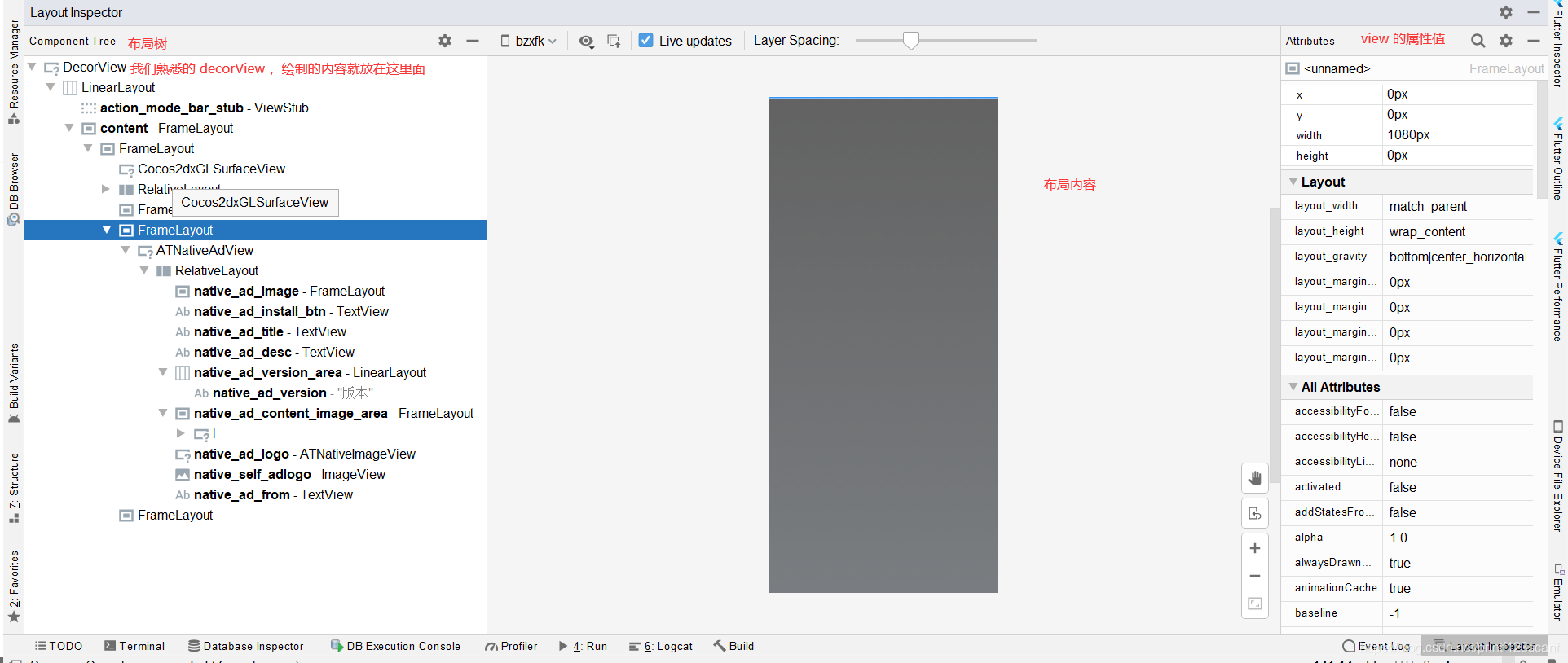Collapse the LinearLayout node
Screen dimensions: 1568x663
(51, 87)
